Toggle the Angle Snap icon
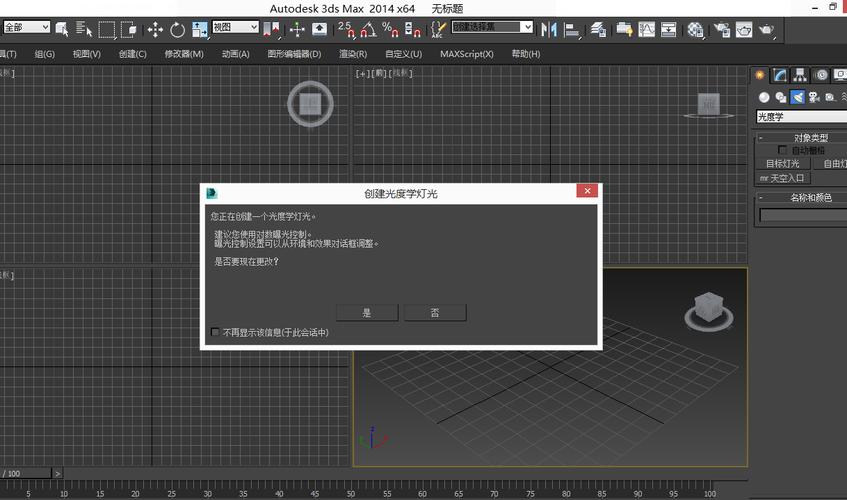 point(363,29)
